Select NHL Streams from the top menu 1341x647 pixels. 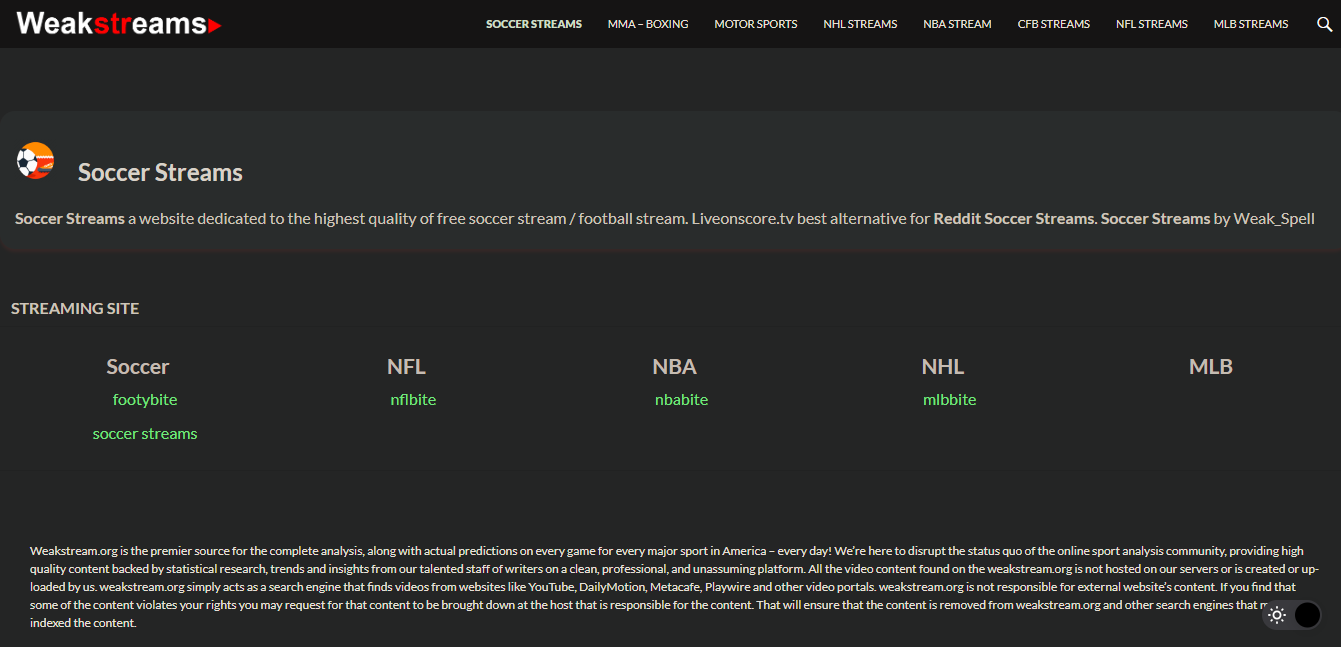[x=860, y=24]
